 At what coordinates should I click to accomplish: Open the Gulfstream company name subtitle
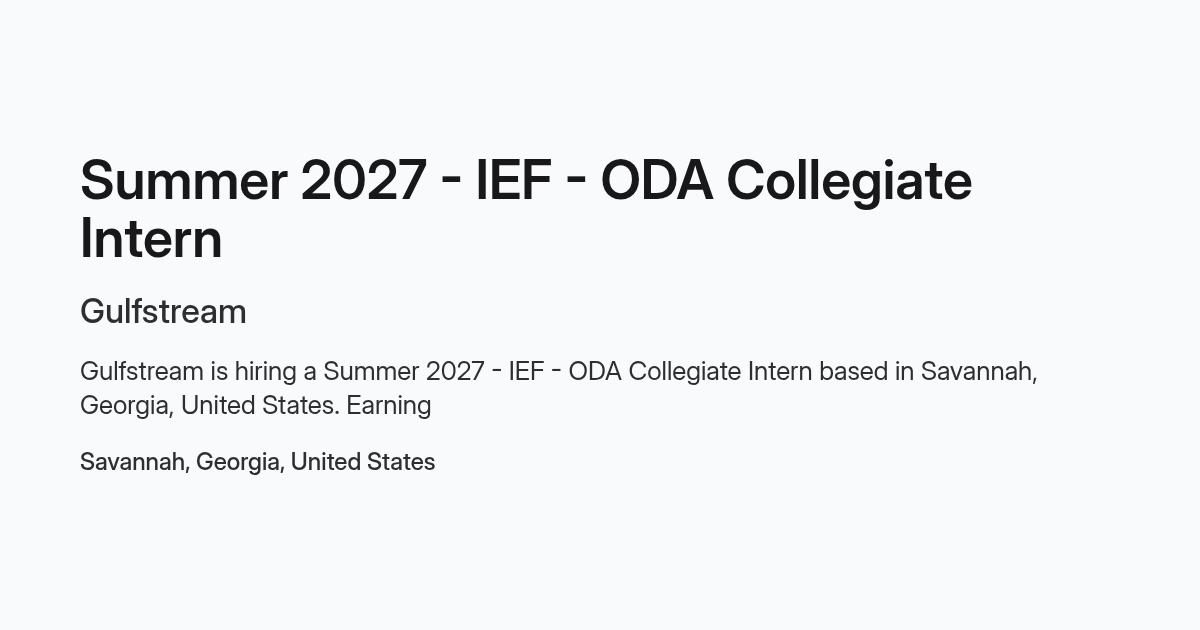coord(163,311)
